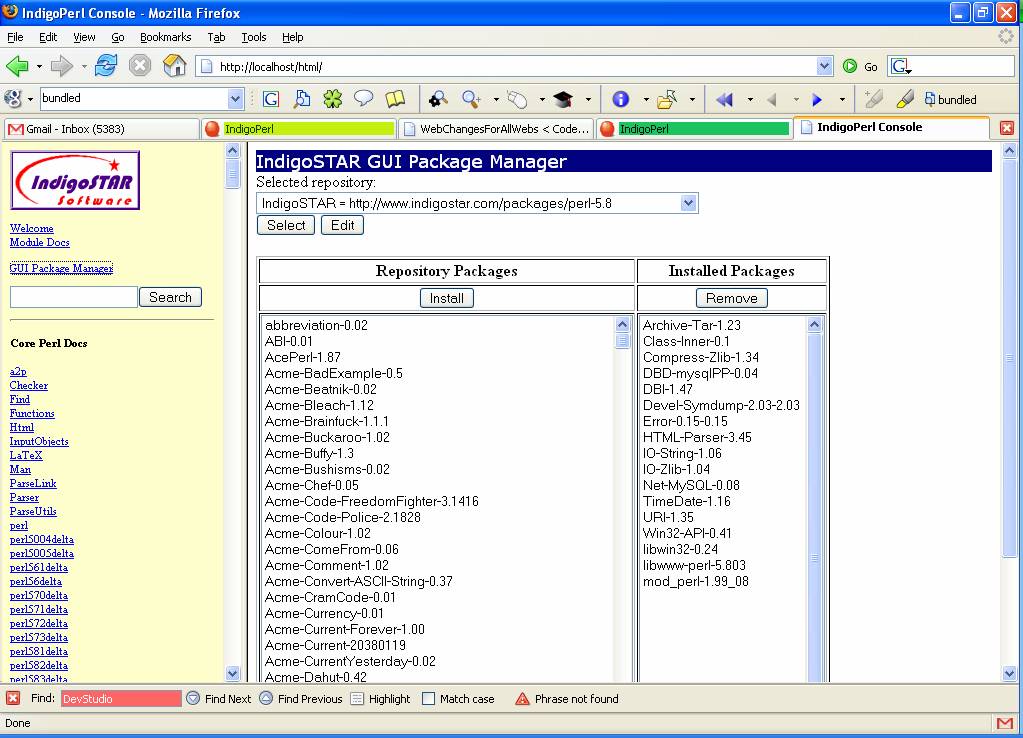
Task: Click the four-leaf clover toolbar icon
Action: [x=332, y=99]
